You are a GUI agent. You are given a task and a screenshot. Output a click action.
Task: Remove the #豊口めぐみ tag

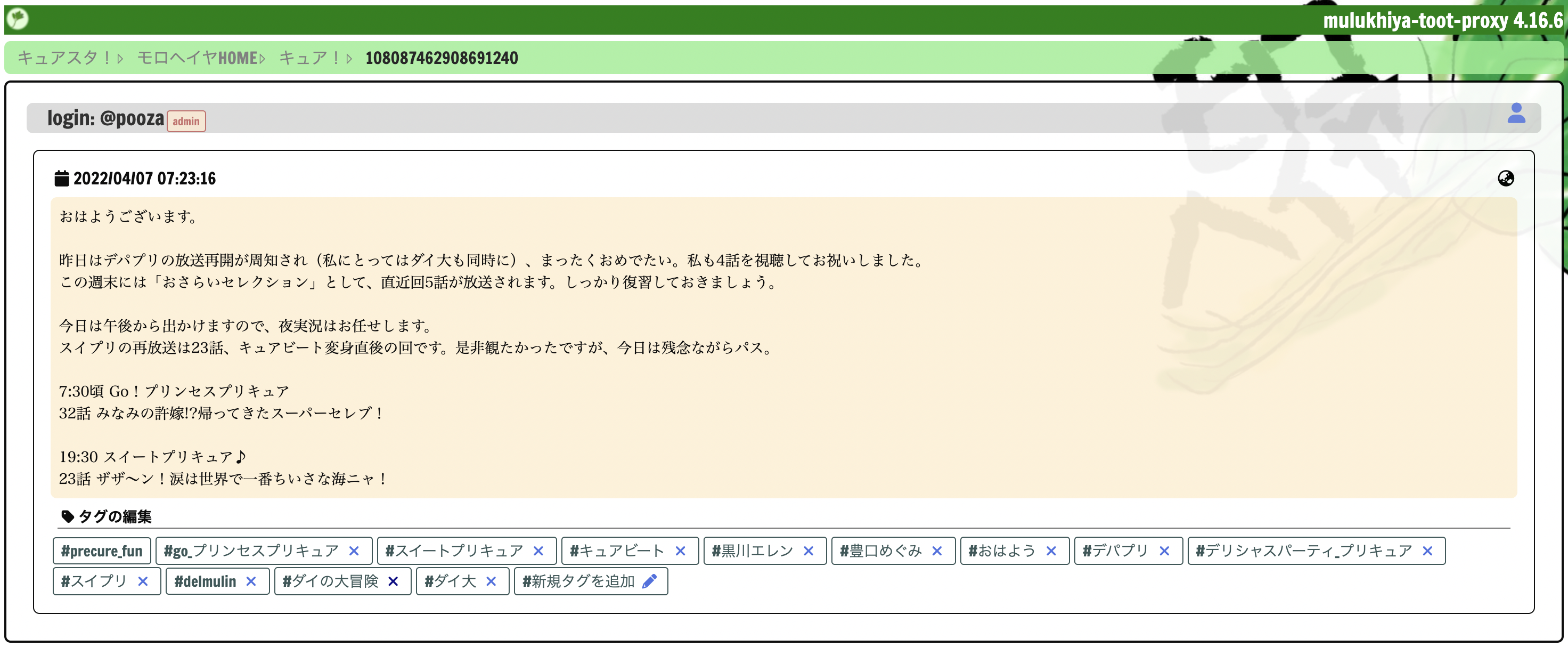pos(937,552)
